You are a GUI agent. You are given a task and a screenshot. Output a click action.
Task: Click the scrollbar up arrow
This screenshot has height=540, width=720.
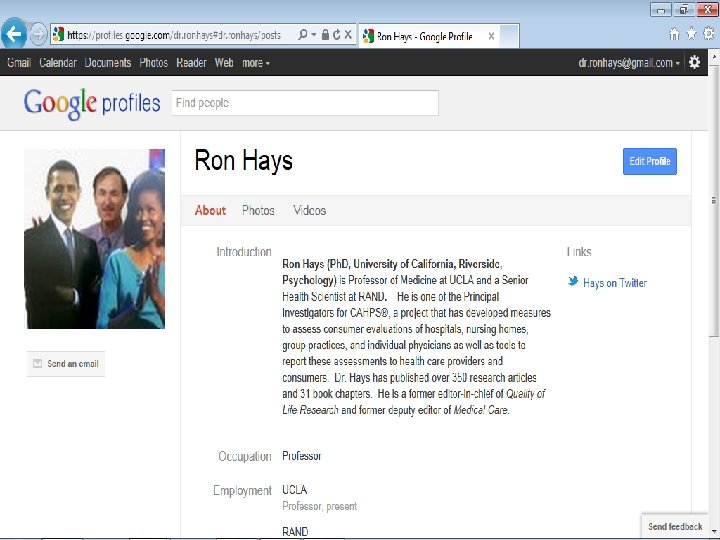point(714,56)
